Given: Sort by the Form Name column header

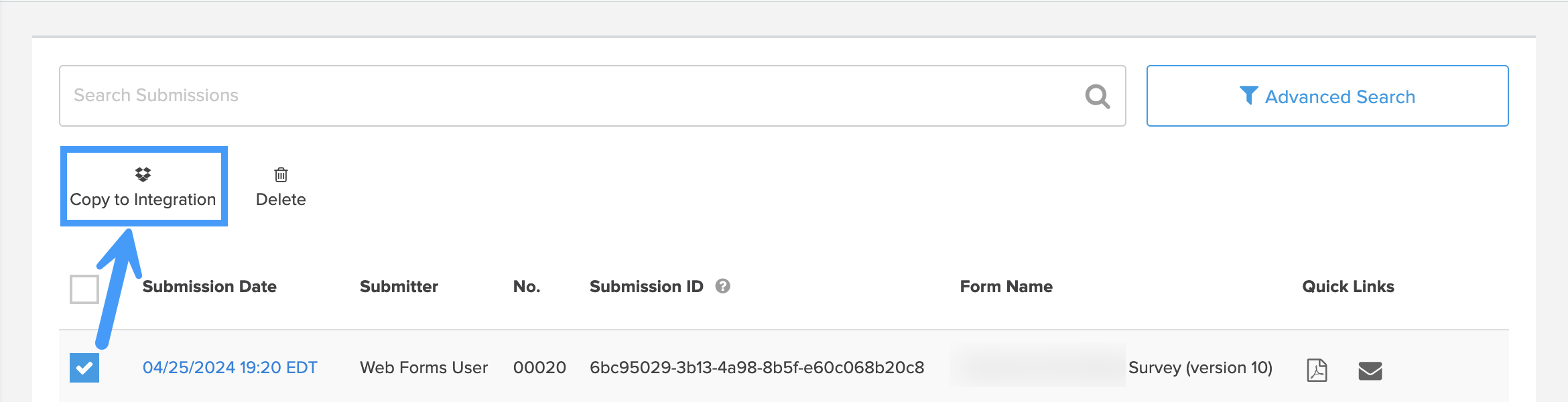Looking at the screenshot, I should [x=1005, y=287].
